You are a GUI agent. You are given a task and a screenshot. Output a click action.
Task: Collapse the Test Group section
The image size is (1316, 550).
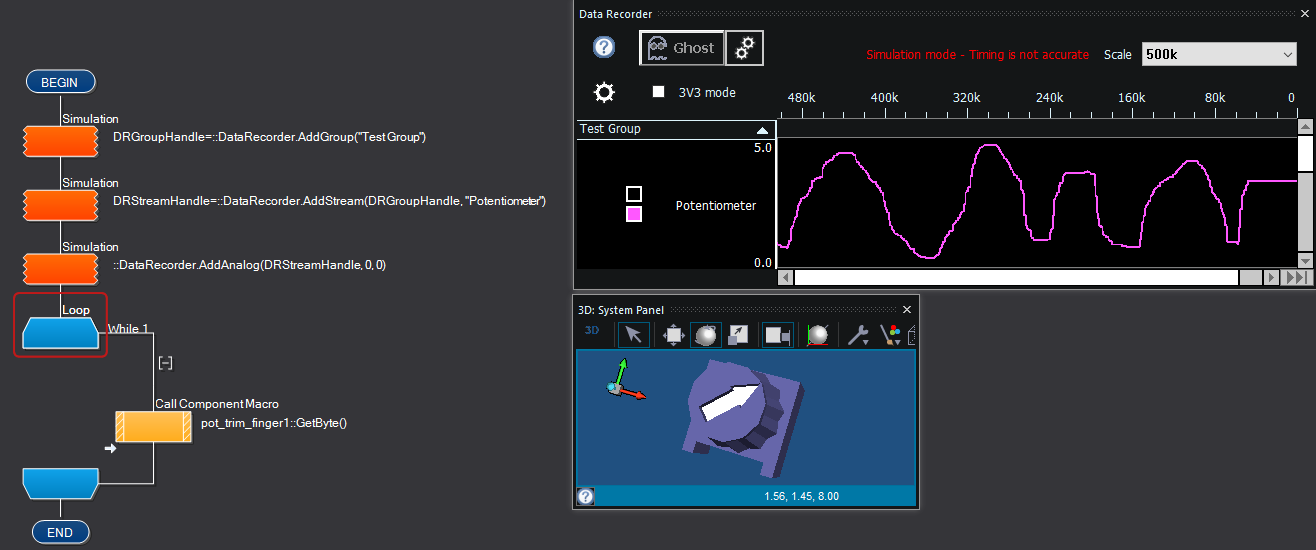pos(762,130)
